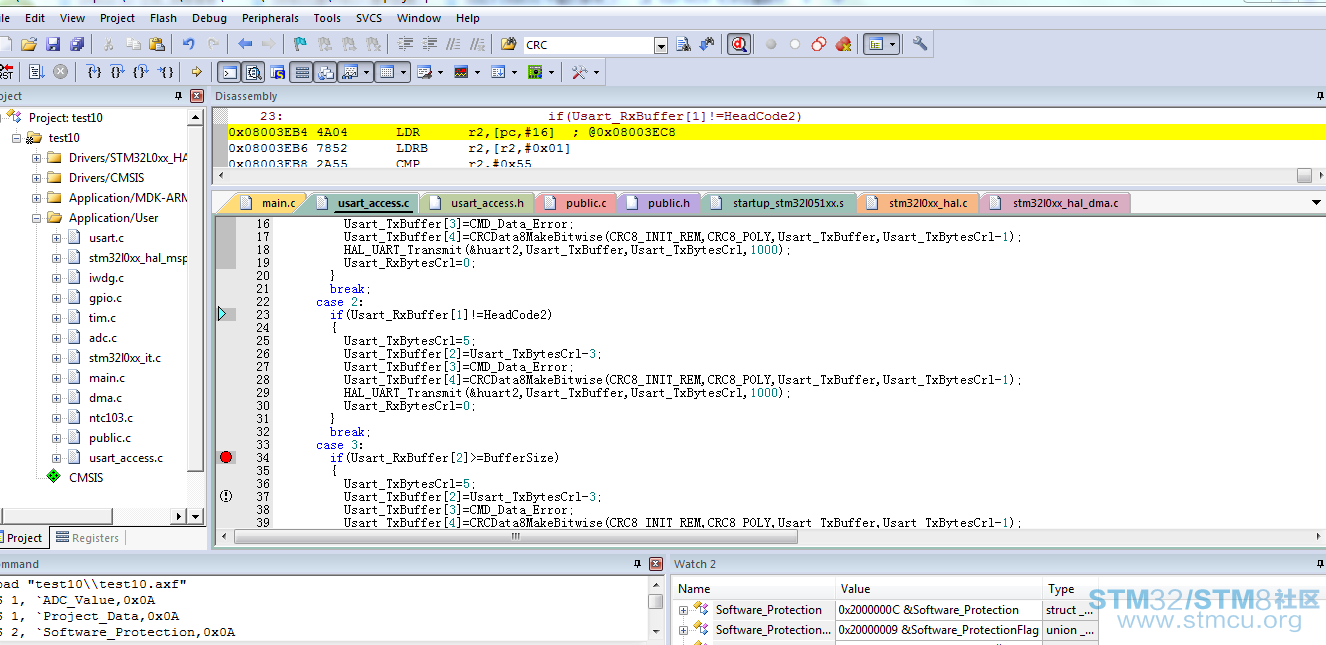Insert a bookmark with the blue flag icon
1326x645 pixels.
pyautogui.click(x=300, y=44)
